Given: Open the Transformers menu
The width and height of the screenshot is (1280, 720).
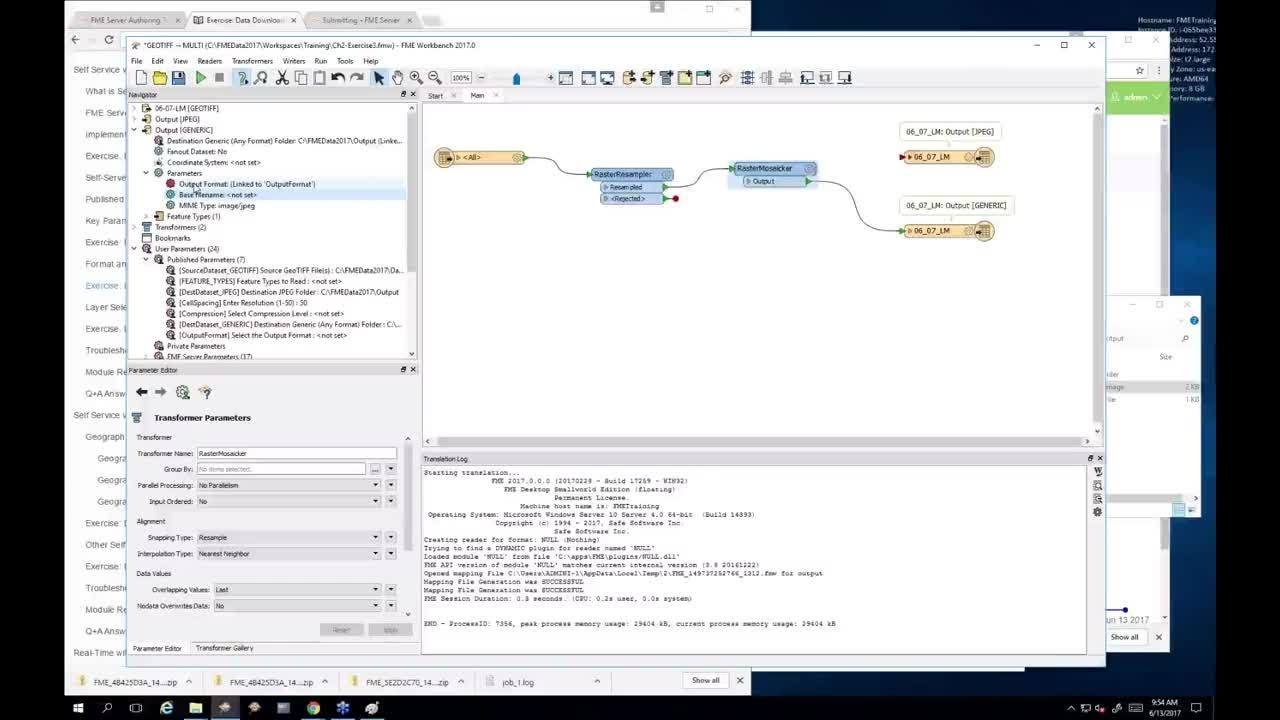Looking at the screenshot, I should pos(252,61).
